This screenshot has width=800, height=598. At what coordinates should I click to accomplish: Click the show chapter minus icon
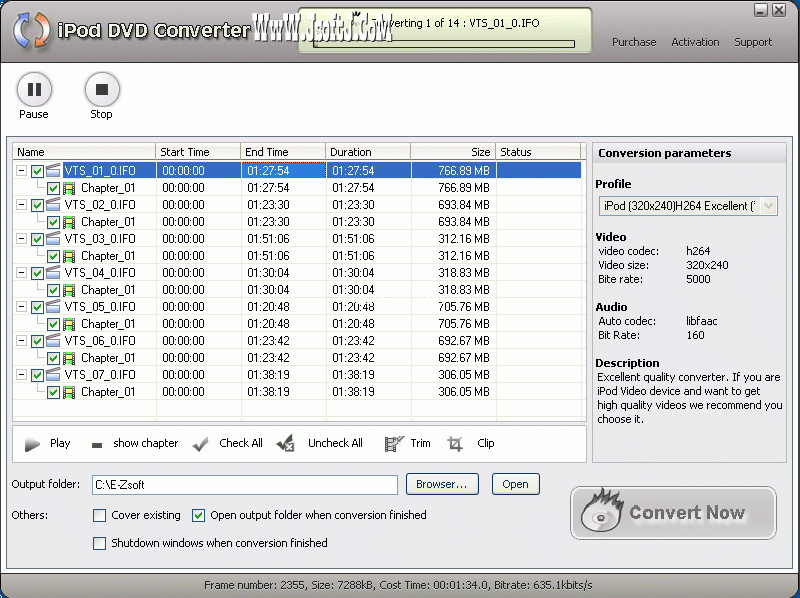point(97,445)
